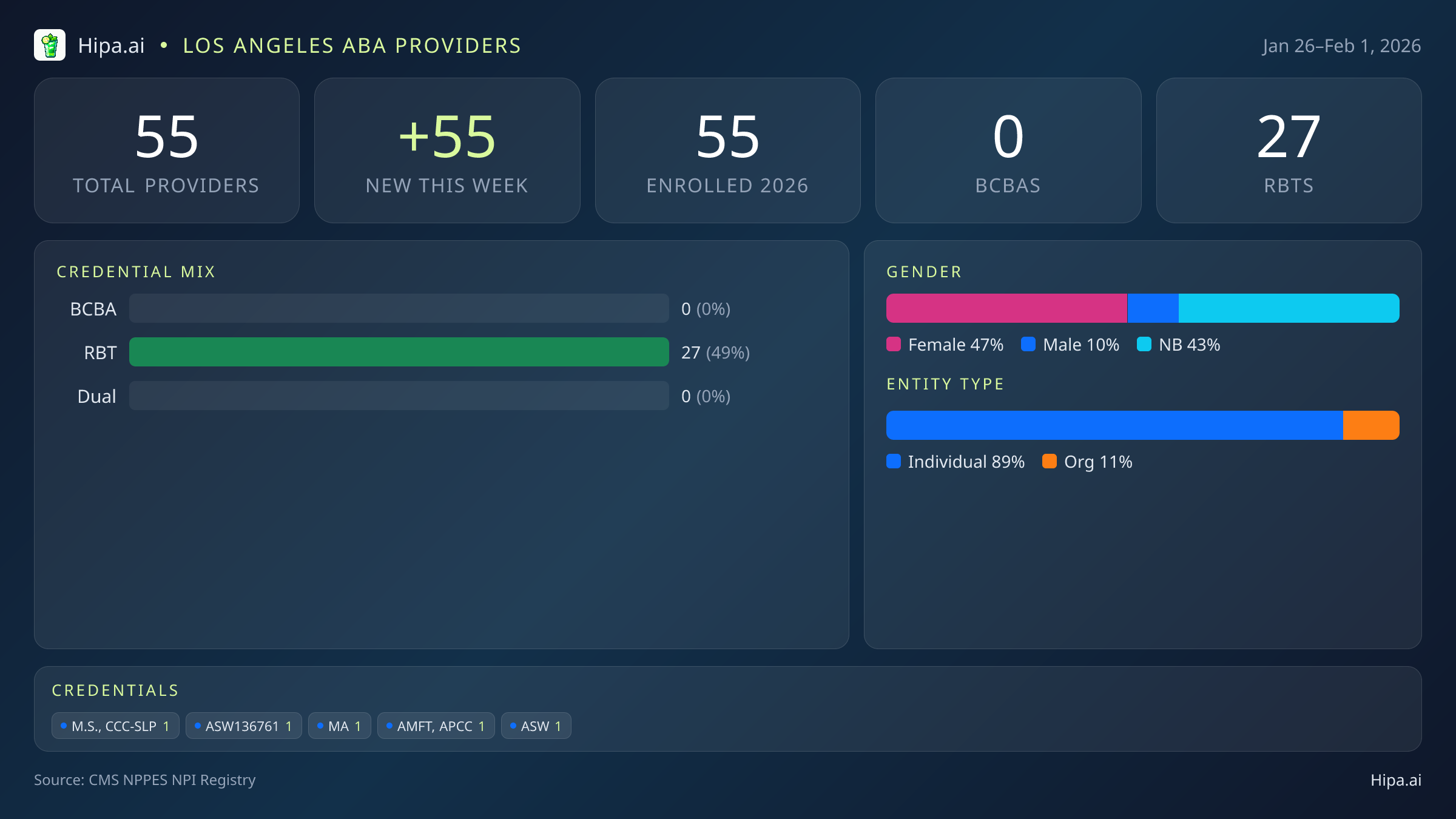
Task: Click the CMS NPPES NPI Registry source link
Action: [145, 780]
